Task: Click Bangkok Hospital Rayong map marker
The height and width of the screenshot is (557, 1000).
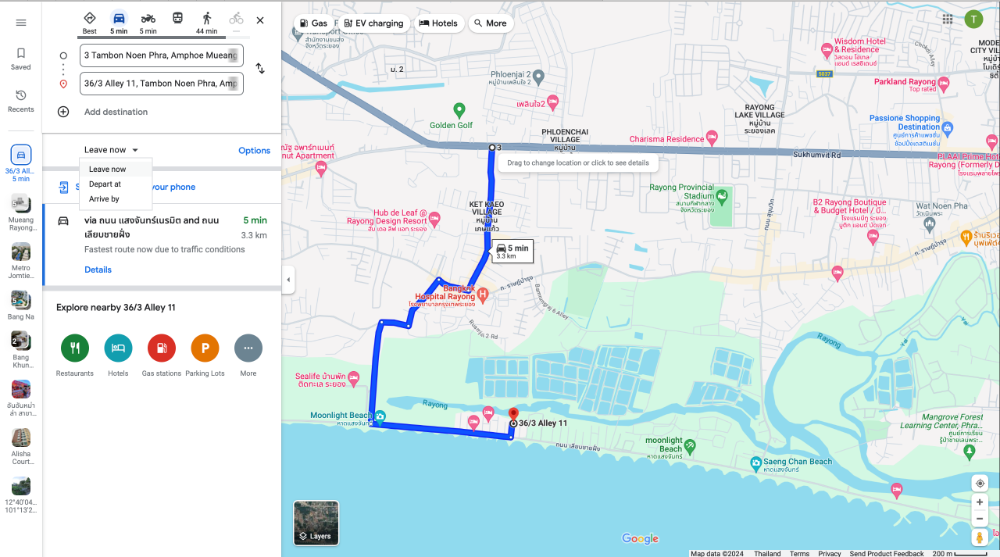Action: pyautogui.click(x=483, y=295)
